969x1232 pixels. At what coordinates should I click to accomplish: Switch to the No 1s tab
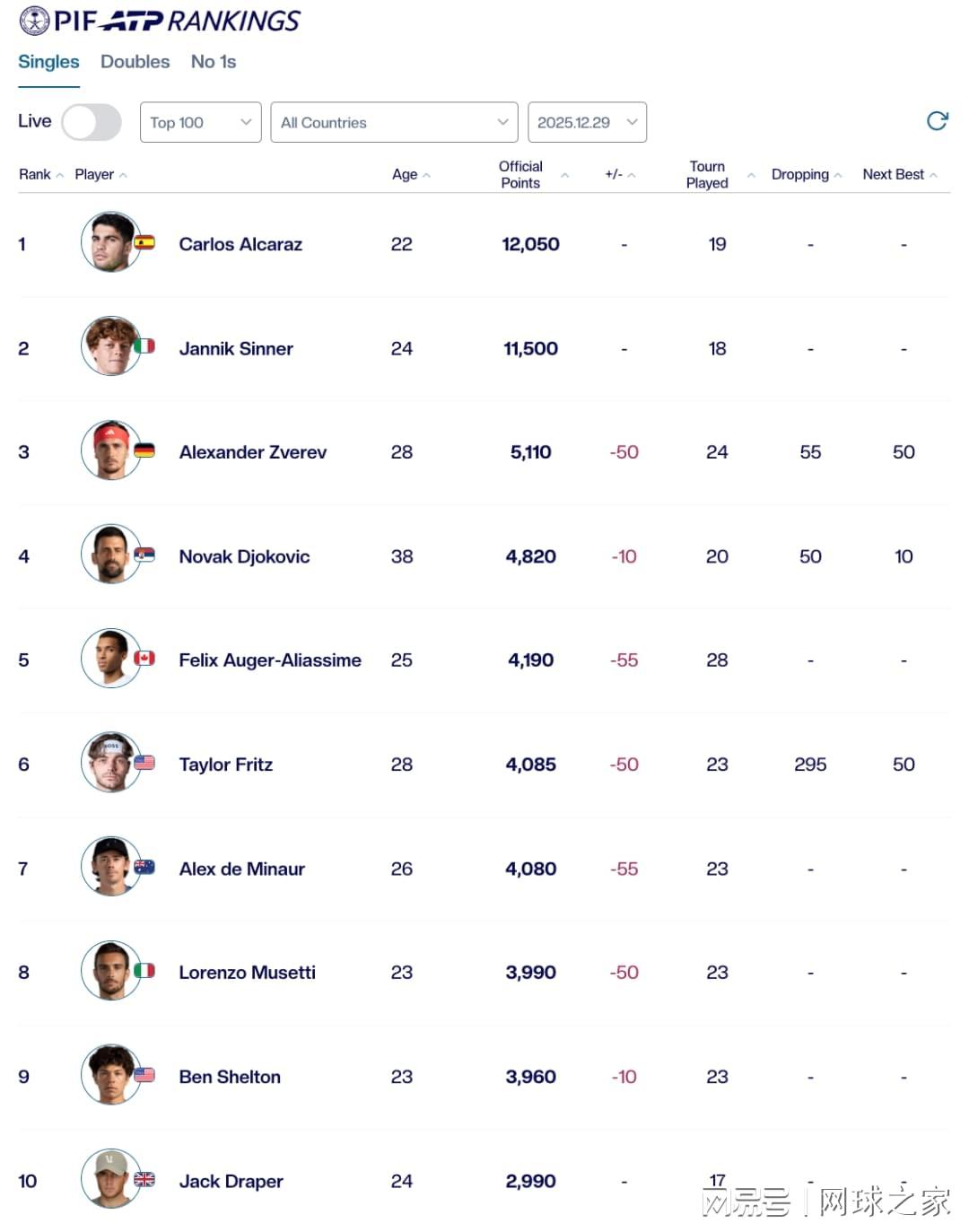[x=214, y=62]
